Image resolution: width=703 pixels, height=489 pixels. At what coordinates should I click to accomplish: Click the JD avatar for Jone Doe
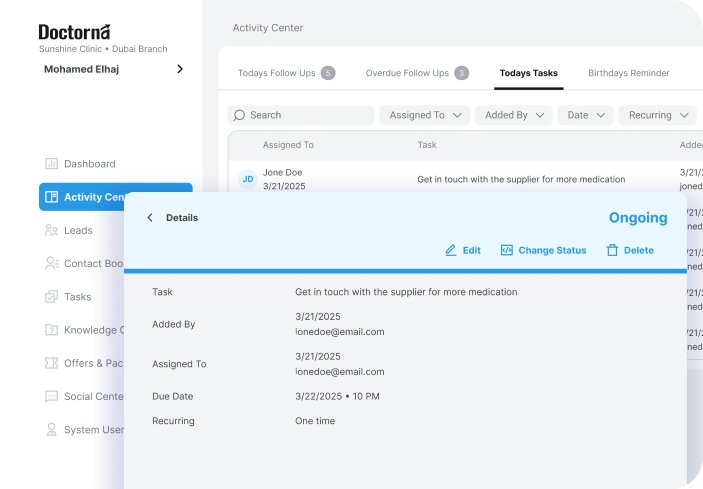tap(248, 179)
